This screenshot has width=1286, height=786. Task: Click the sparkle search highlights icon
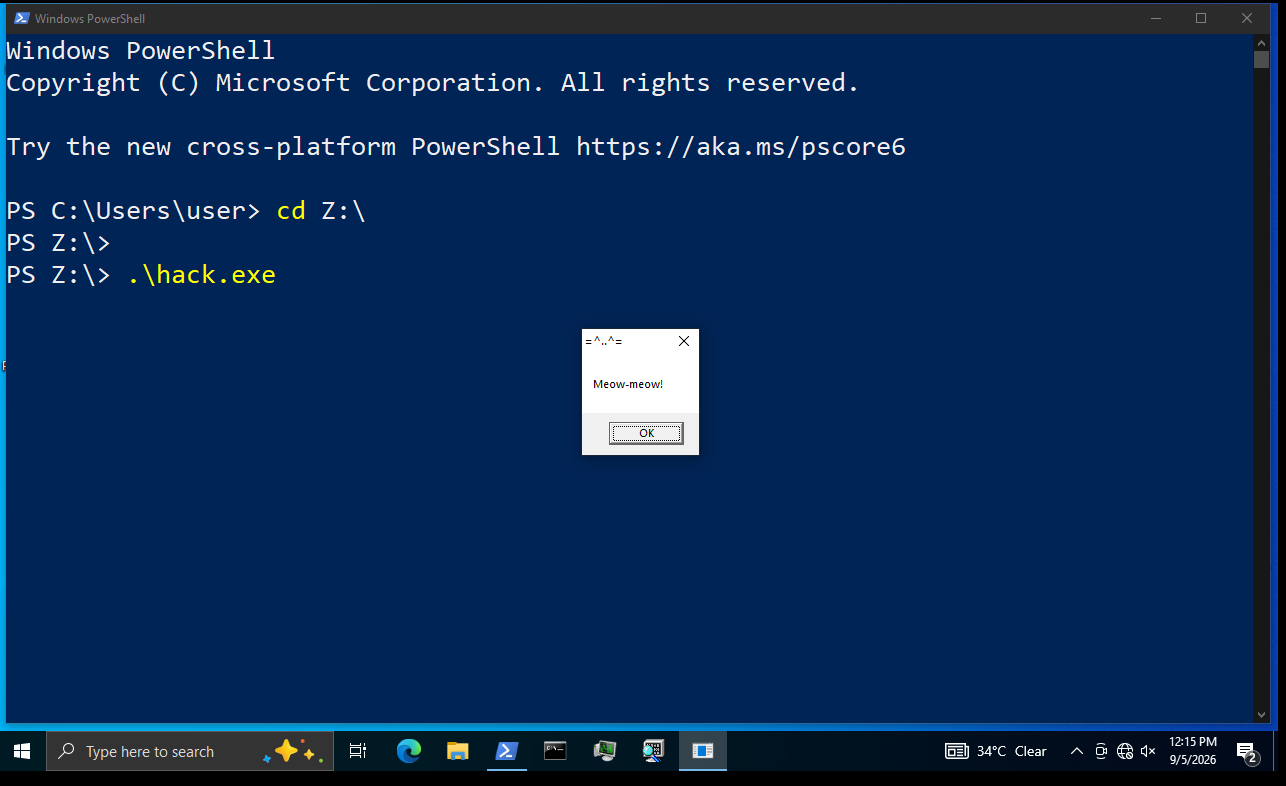point(294,751)
